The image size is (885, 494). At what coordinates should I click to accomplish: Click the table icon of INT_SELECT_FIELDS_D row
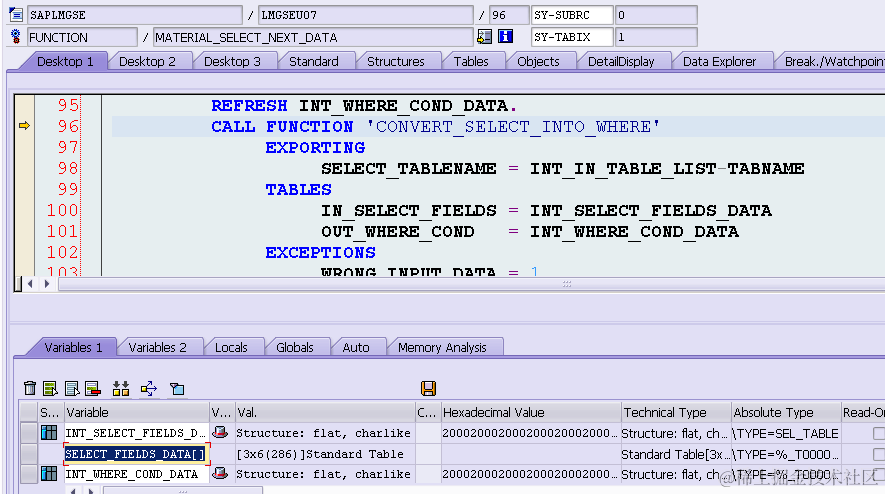coord(49,433)
